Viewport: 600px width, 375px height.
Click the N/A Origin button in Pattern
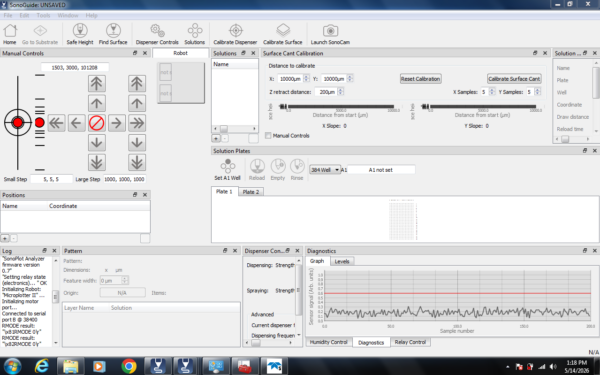click(122, 293)
